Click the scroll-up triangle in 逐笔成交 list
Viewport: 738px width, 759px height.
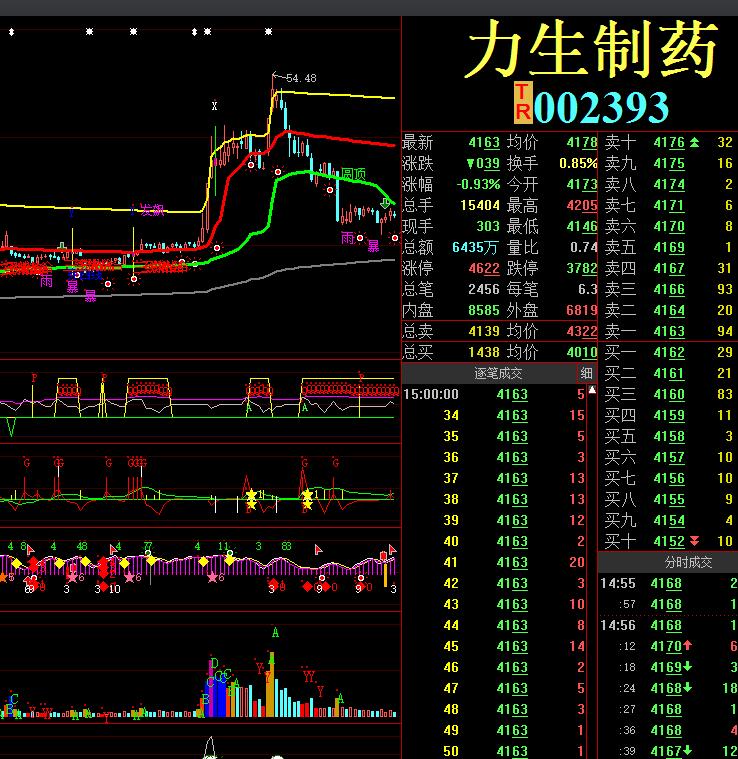point(591,390)
